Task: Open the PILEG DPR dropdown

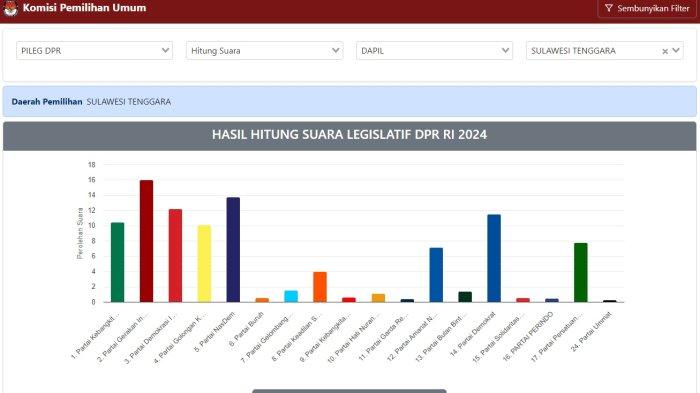Action: [x=94, y=50]
